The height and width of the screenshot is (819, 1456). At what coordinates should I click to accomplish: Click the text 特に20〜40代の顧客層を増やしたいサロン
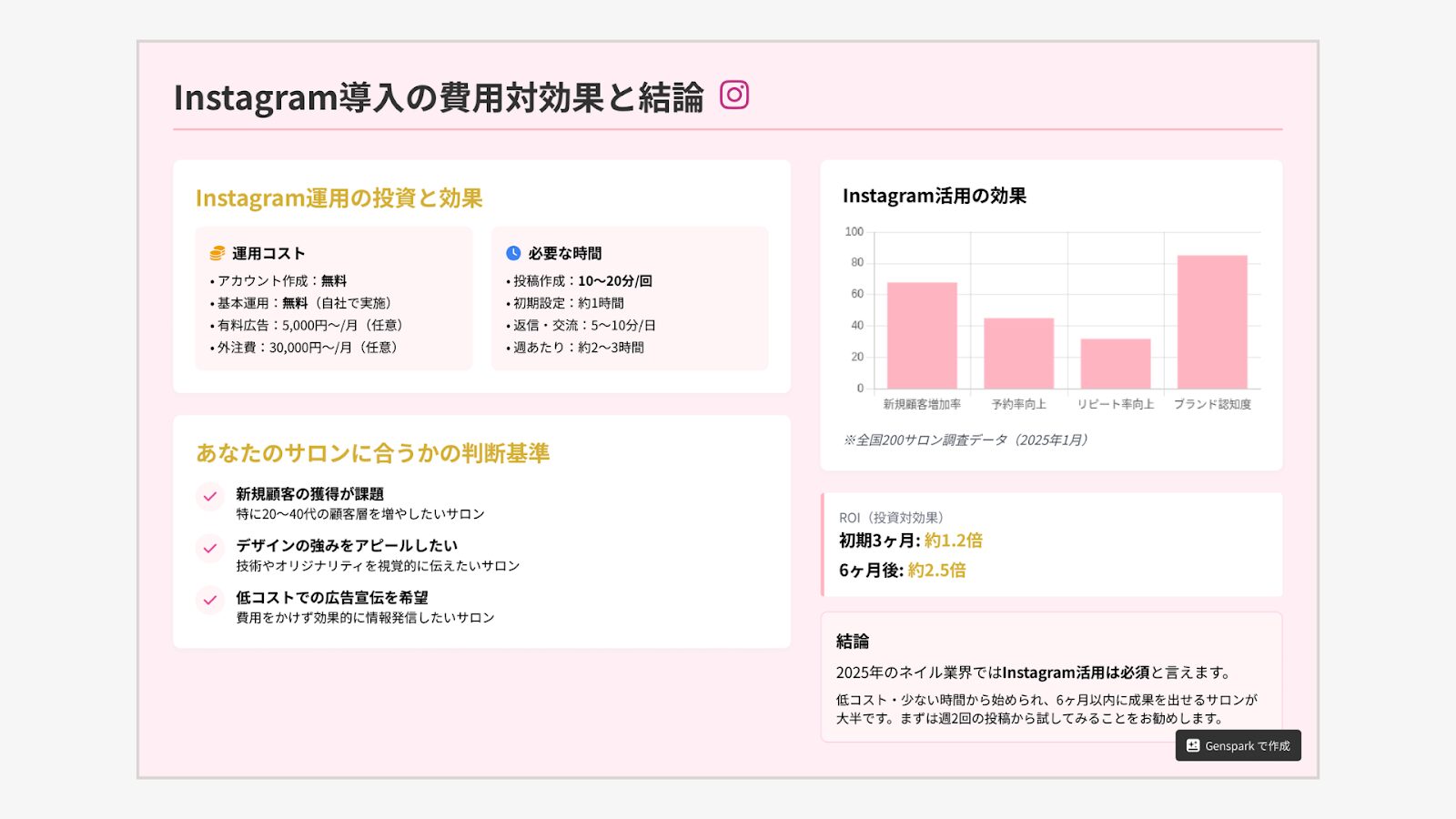click(360, 514)
